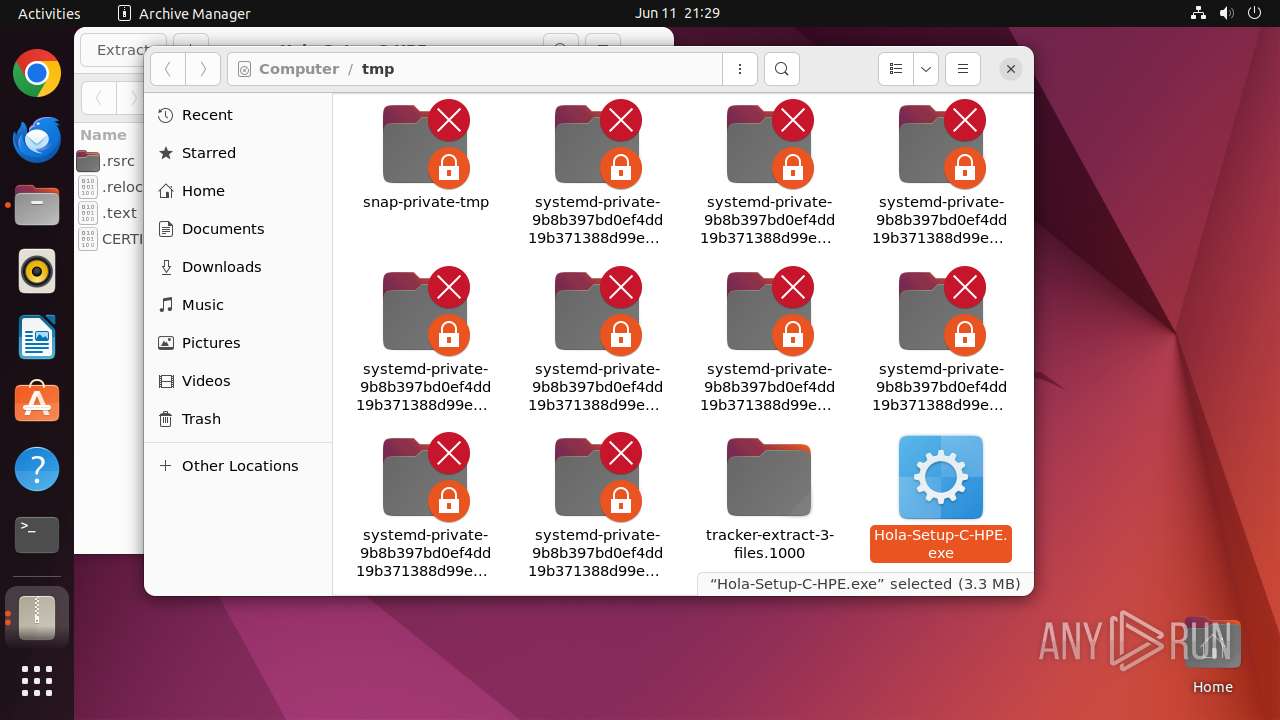Viewport: 1280px width, 720px height.
Task: Open search in Files window
Action: point(782,69)
